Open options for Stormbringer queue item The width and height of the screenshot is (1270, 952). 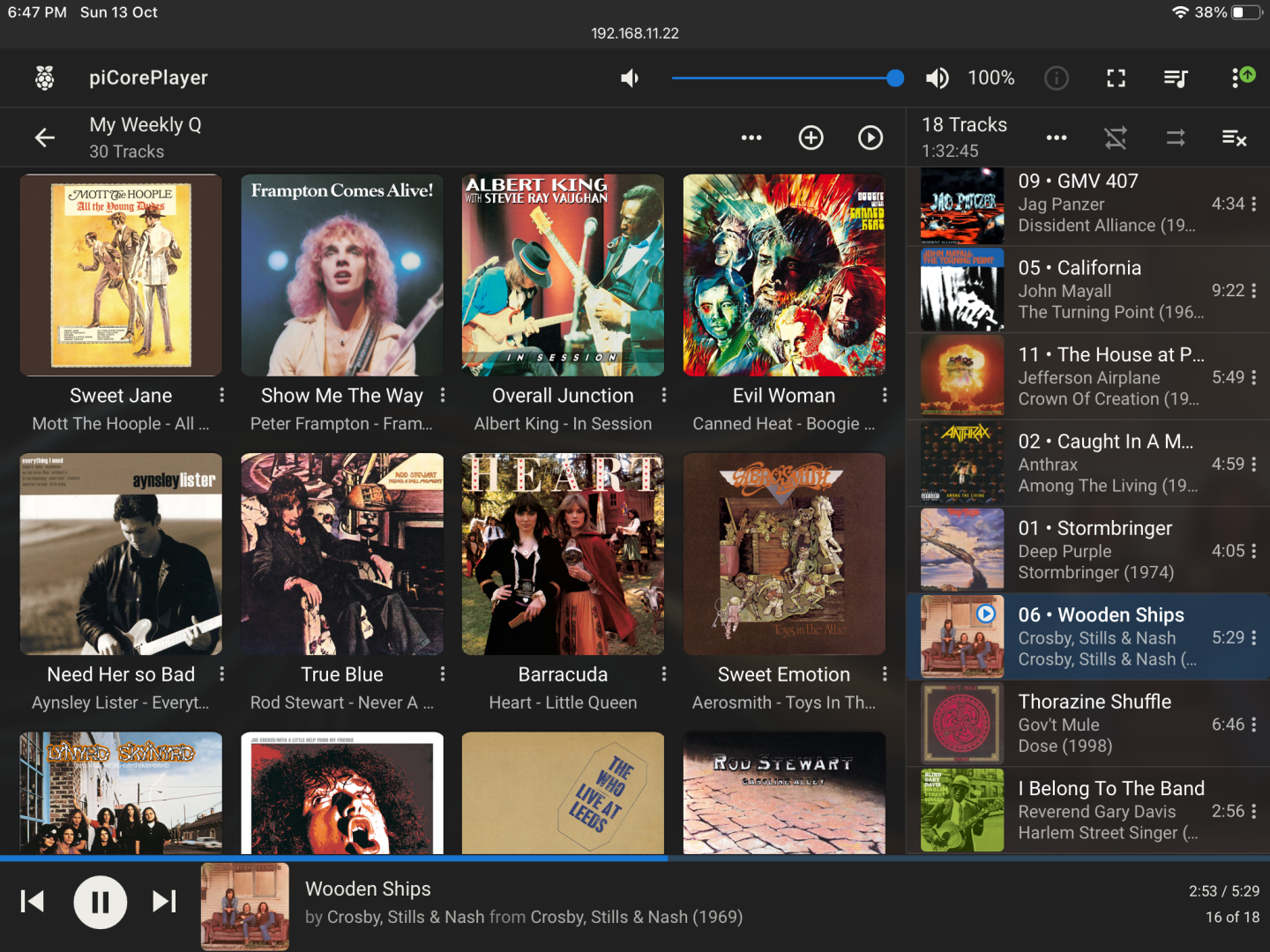point(1254,551)
